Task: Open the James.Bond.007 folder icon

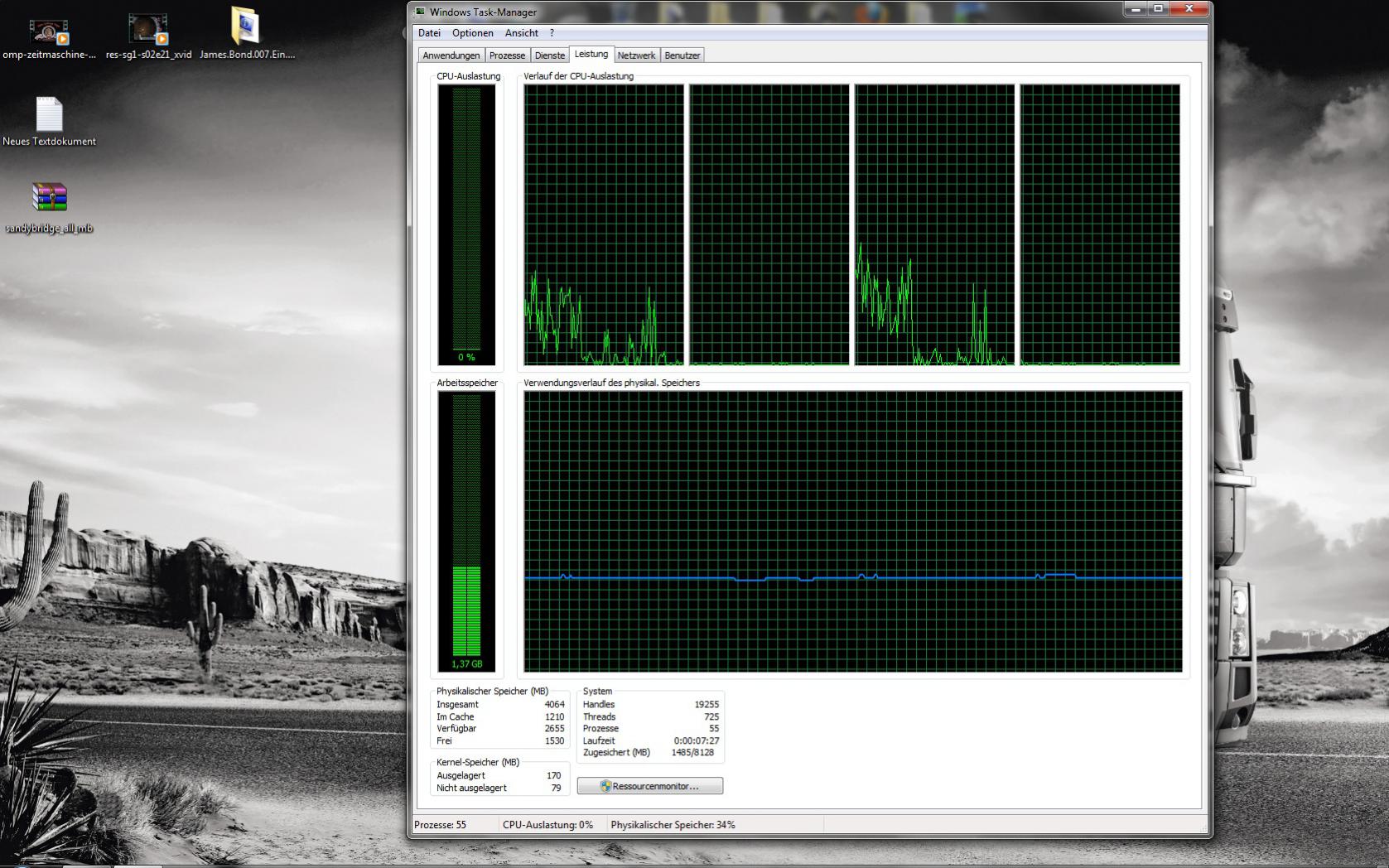Action: click(x=246, y=27)
